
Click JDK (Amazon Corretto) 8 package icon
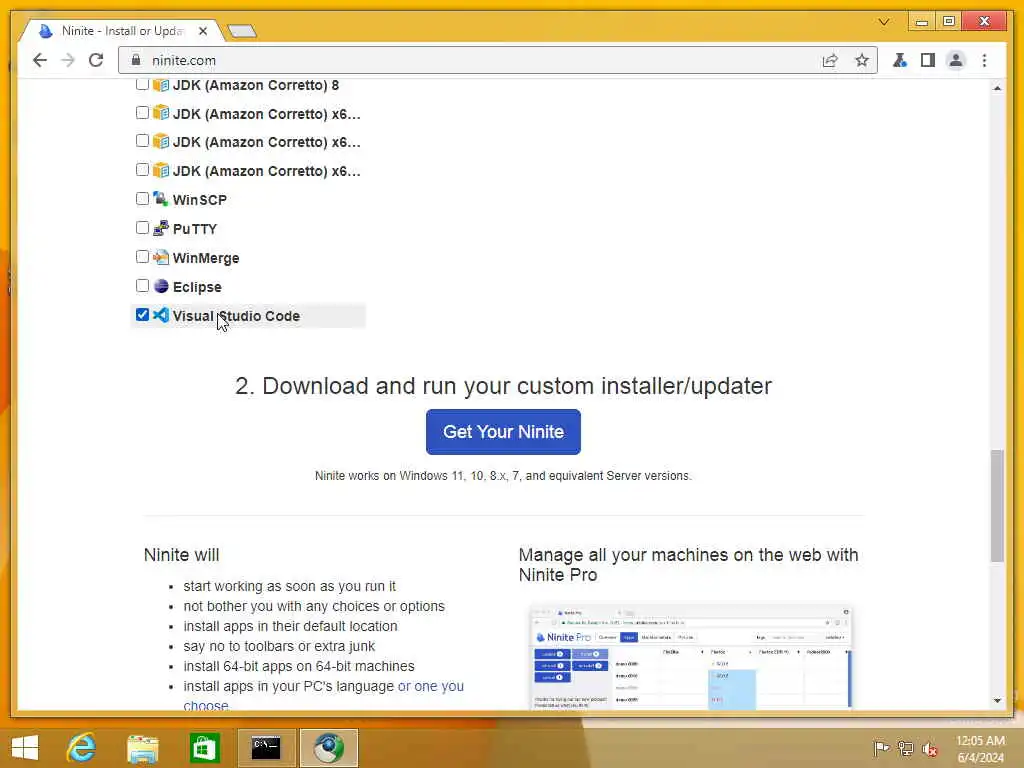pyautogui.click(x=161, y=85)
